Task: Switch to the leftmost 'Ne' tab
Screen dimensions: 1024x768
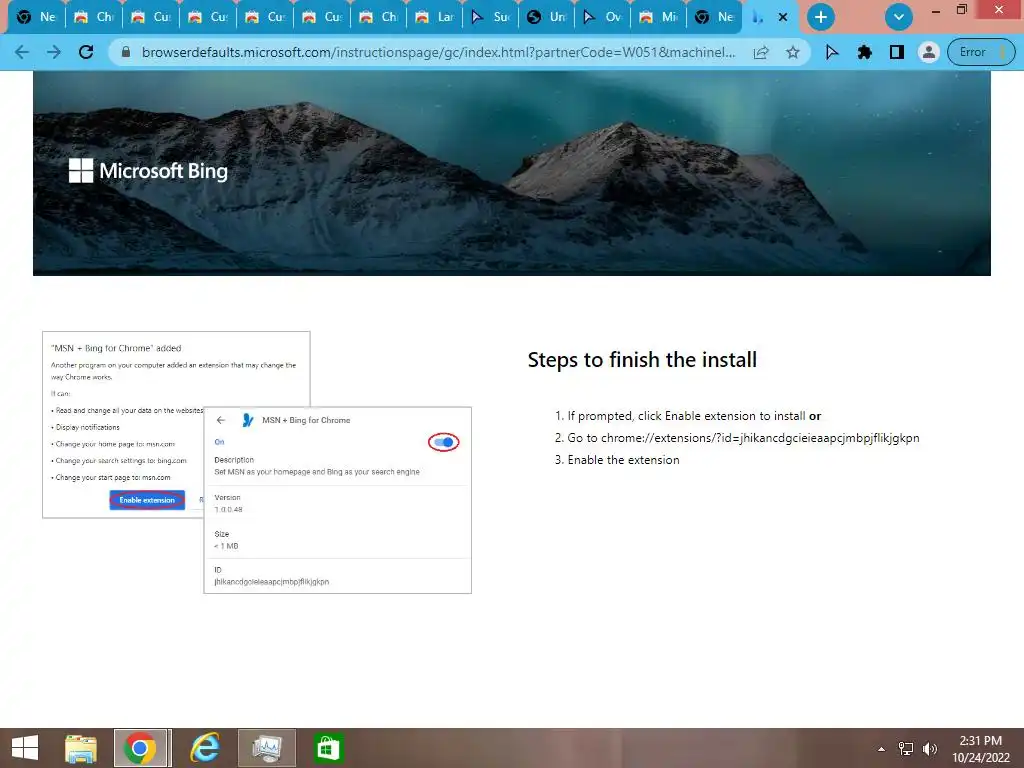Action: coord(37,17)
